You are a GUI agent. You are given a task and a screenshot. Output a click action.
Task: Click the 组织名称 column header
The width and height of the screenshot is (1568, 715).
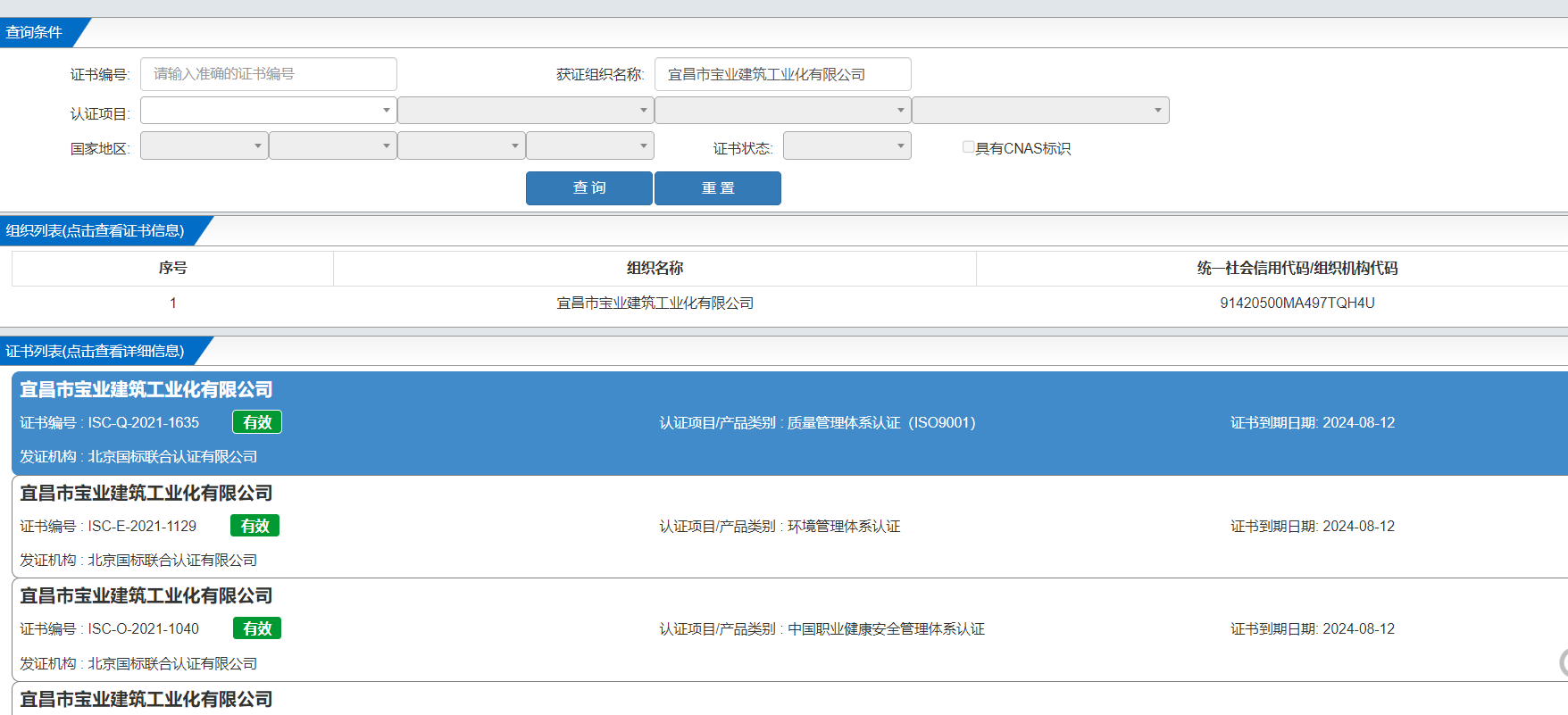pyautogui.click(x=655, y=268)
